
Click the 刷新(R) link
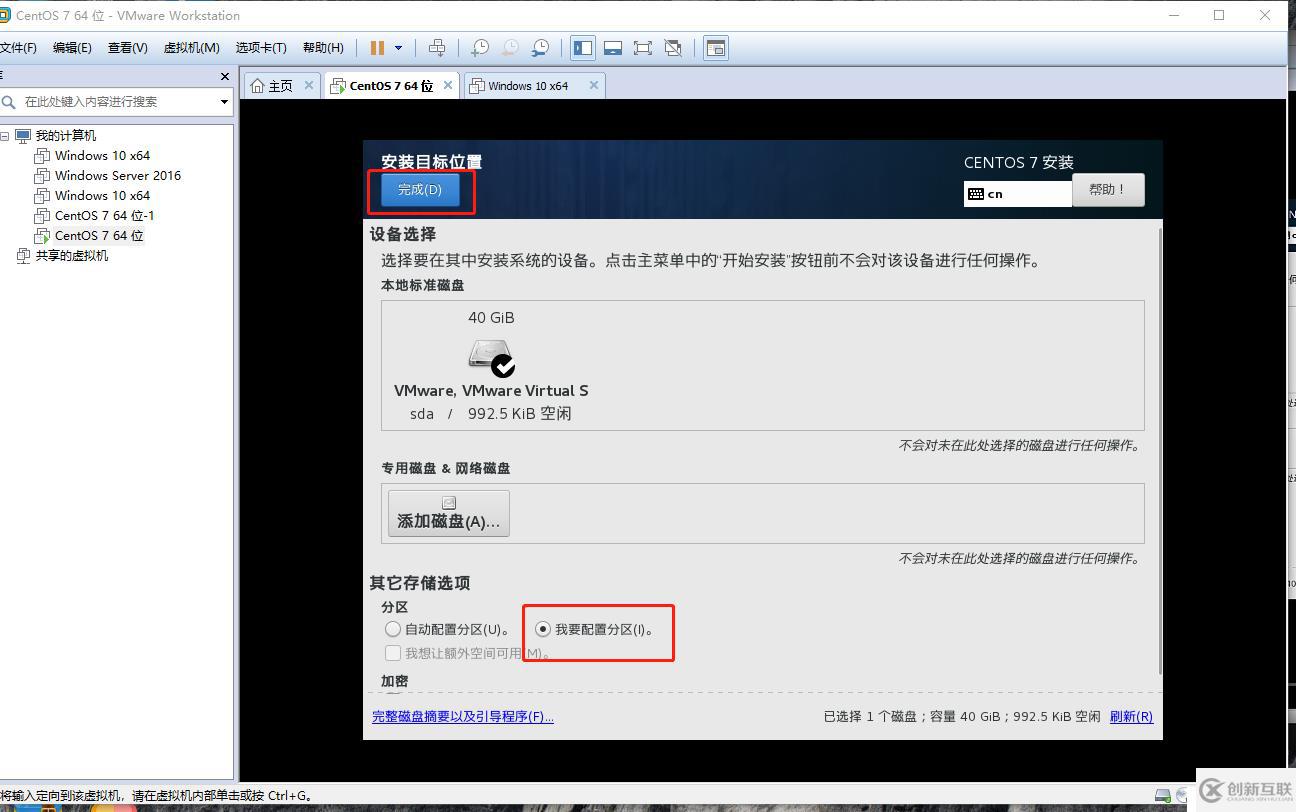1131,717
